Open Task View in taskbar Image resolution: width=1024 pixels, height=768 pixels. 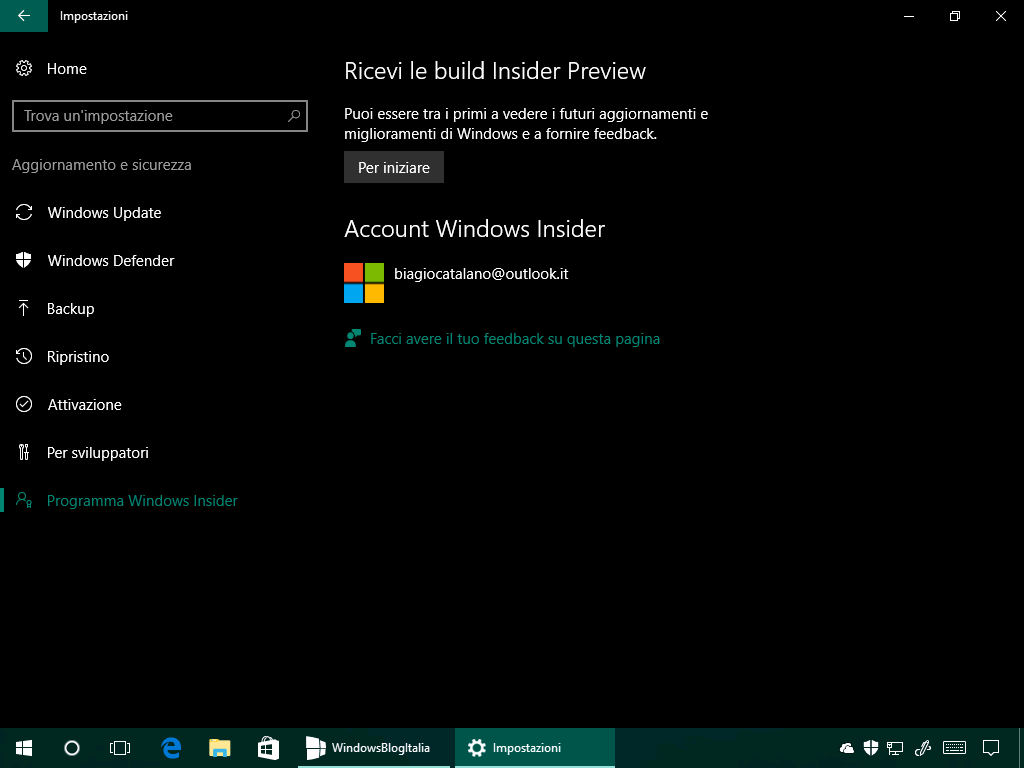(120, 748)
